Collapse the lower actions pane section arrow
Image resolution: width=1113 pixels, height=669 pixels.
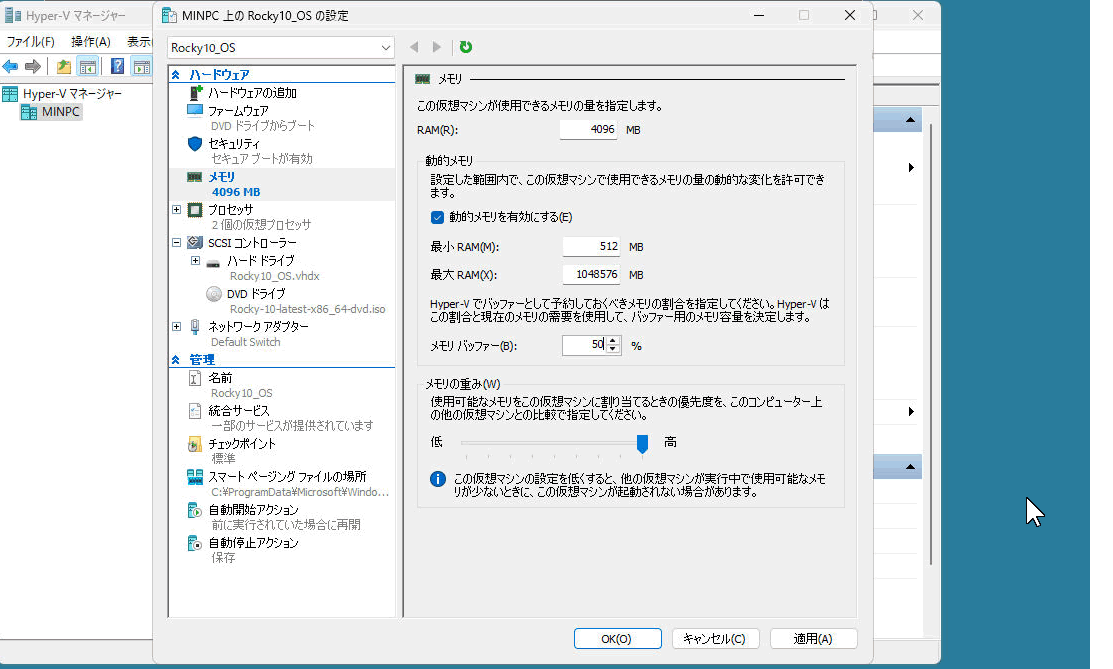coord(910,467)
